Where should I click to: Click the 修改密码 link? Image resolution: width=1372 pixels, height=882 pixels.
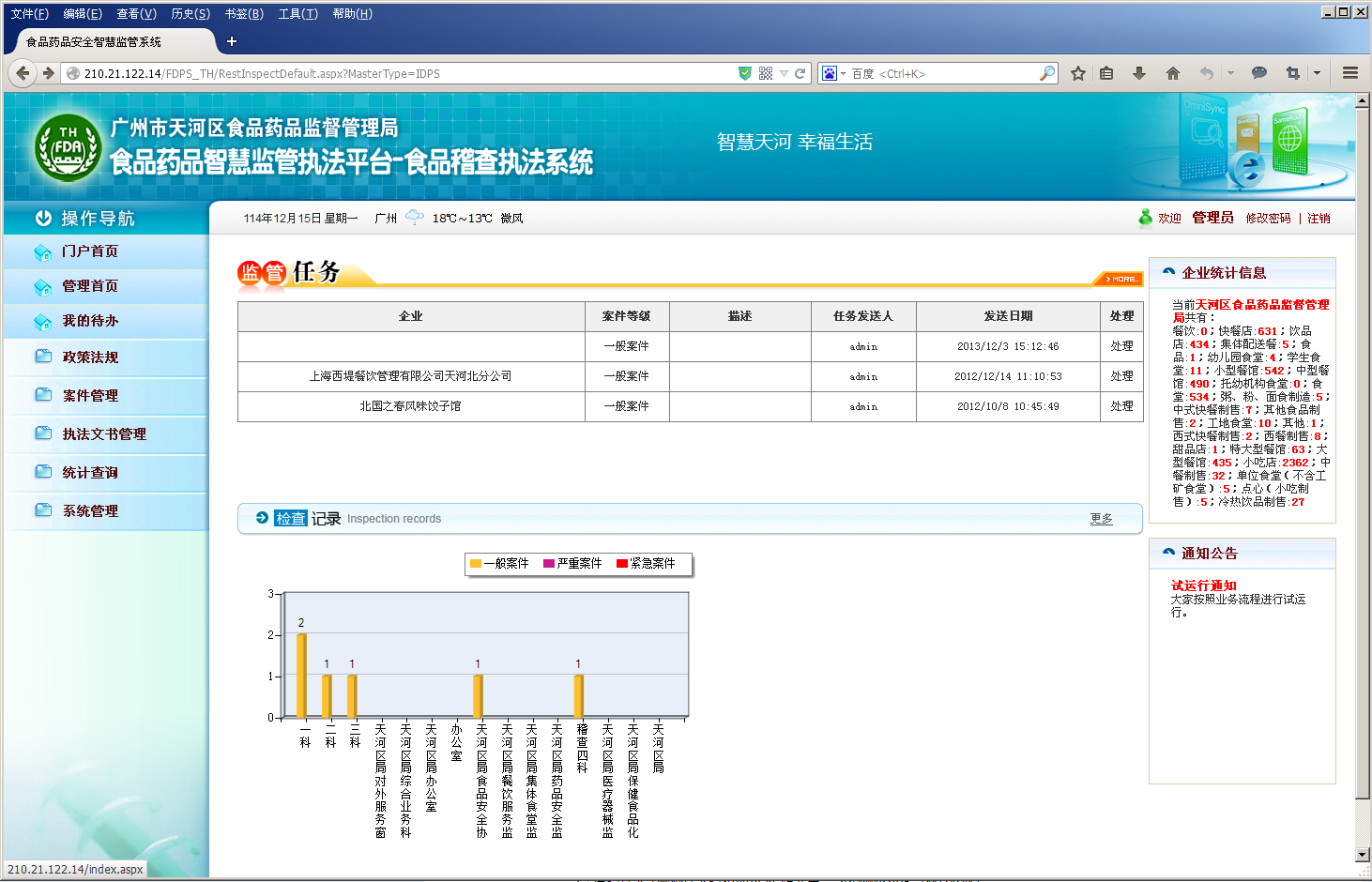(1268, 219)
